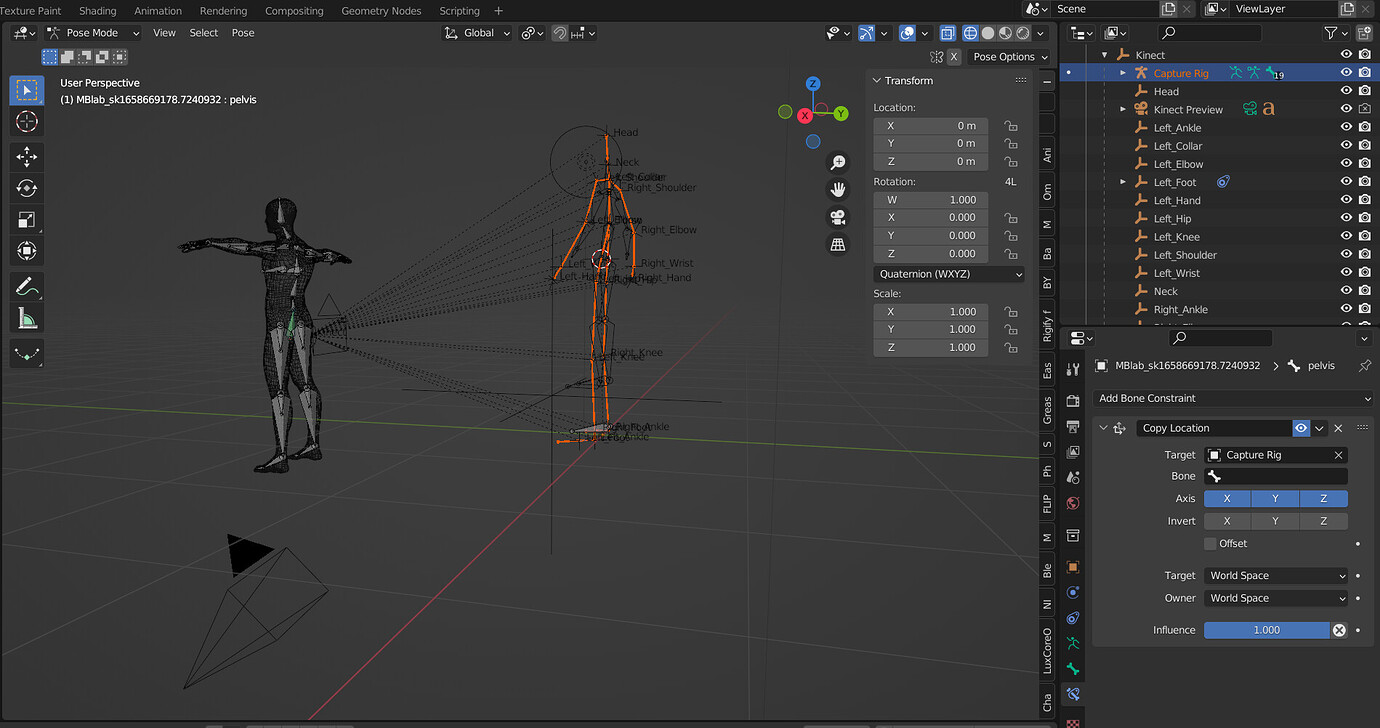The image size is (1380, 728).
Task: Clear the Capture Rig target field
Action: tap(1338, 455)
